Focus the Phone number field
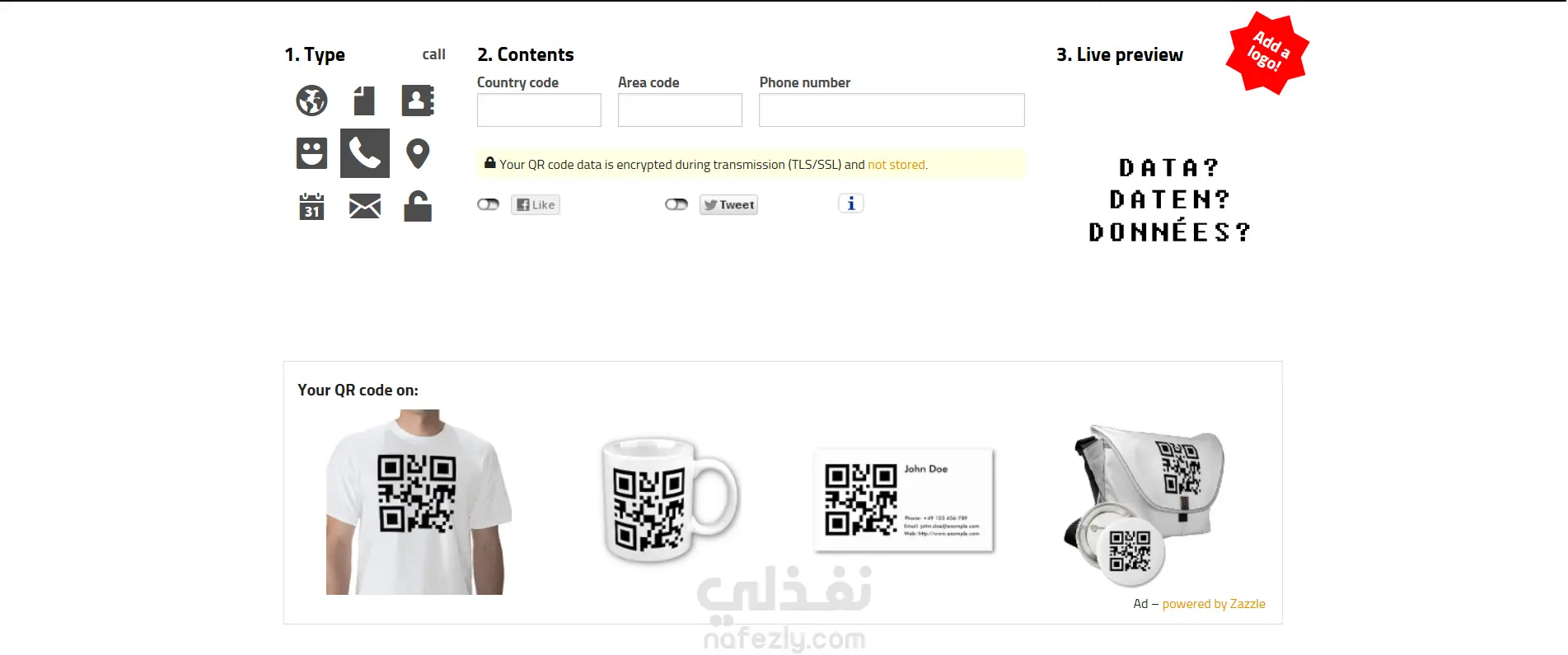This screenshot has height=655, width=1568. pyautogui.click(x=892, y=110)
